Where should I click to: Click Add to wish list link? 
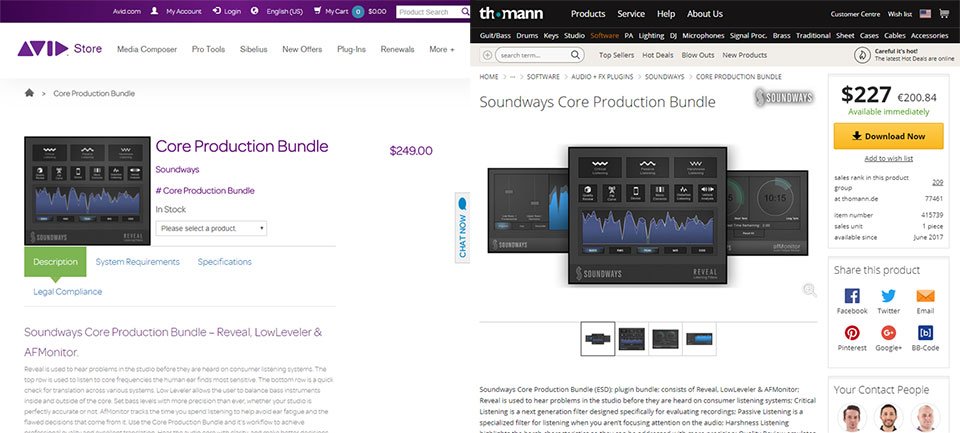click(888, 159)
